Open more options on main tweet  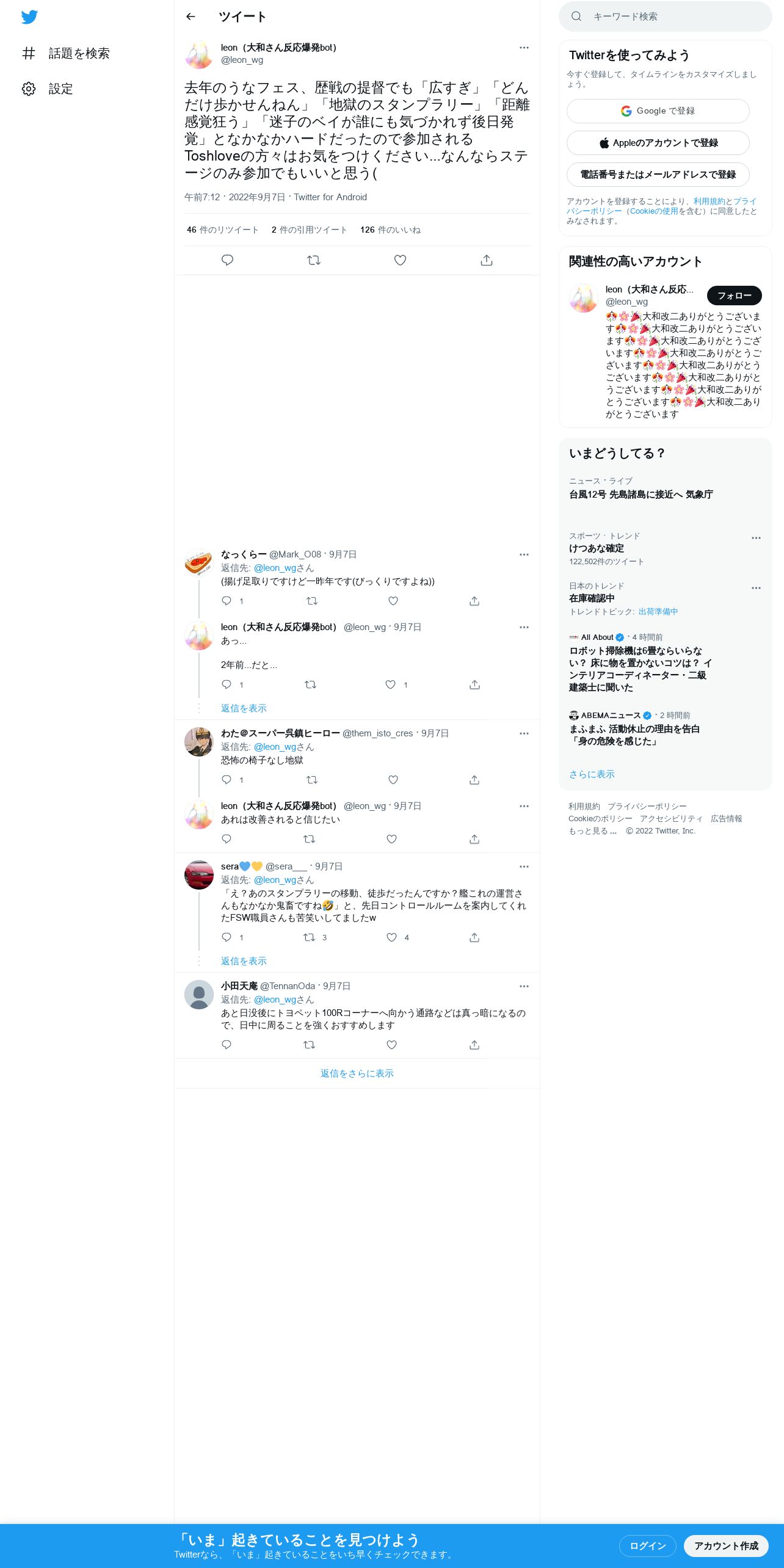(524, 48)
